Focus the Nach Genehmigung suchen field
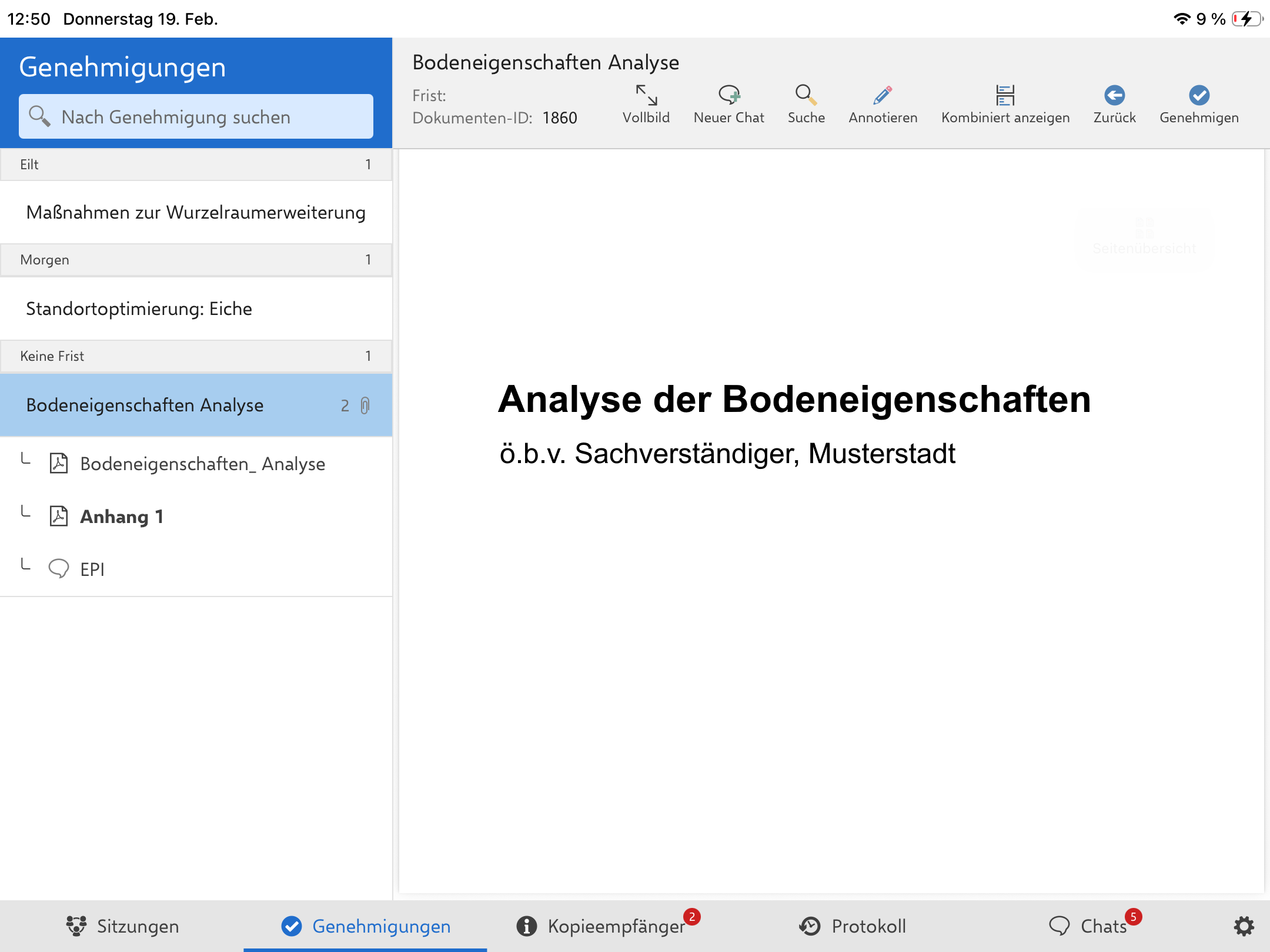1270x952 pixels. (196, 116)
